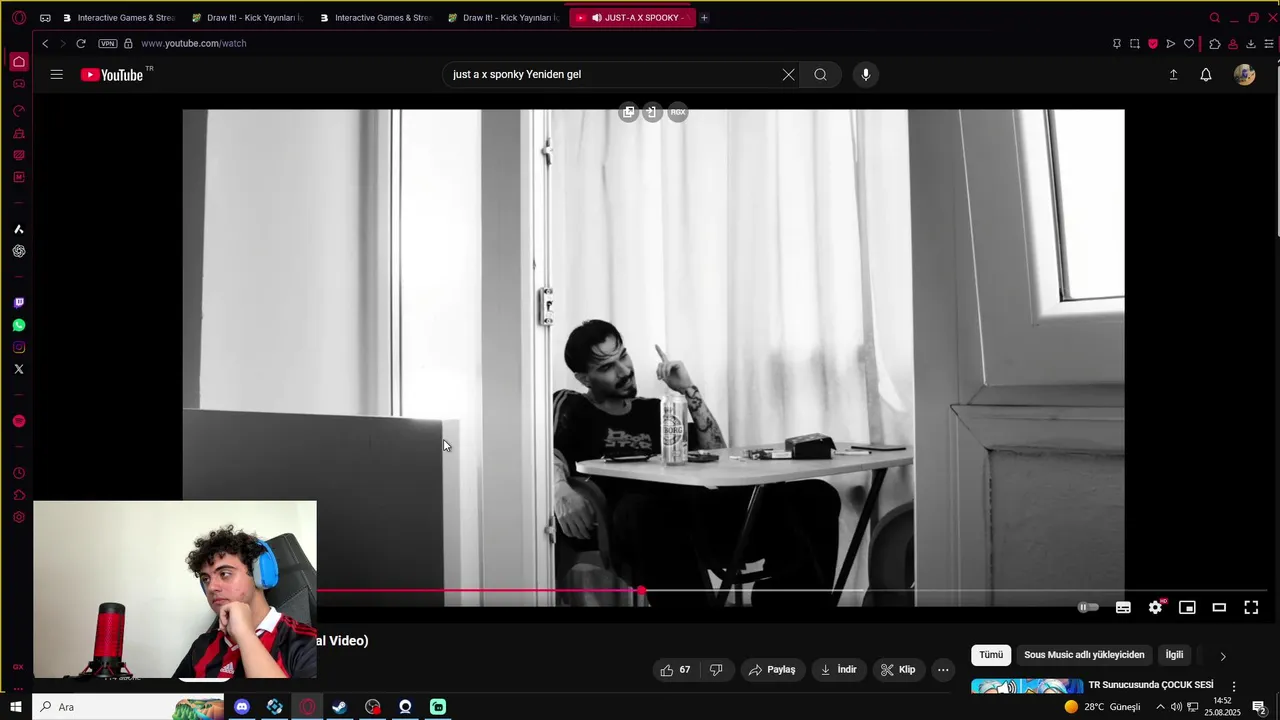Clear the YouTube search box text
1280x720 pixels.
point(788,74)
